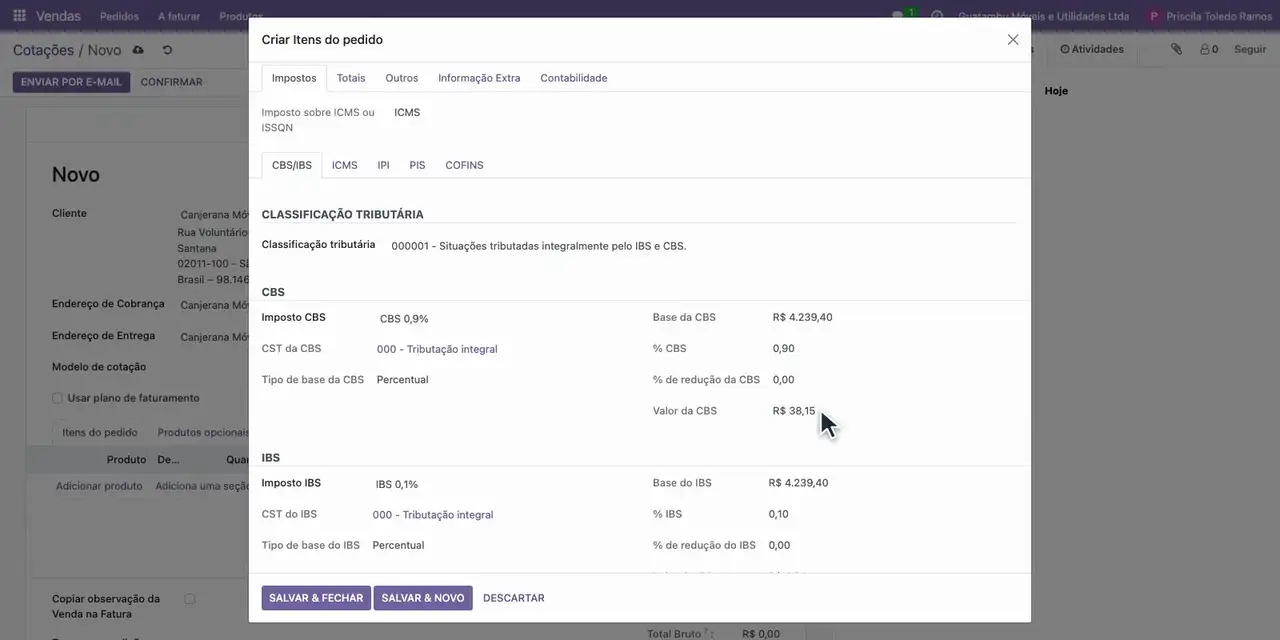Screen dimensions: 1280x640
Task: Click the Salvar & Fechar button
Action: tap(316, 598)
